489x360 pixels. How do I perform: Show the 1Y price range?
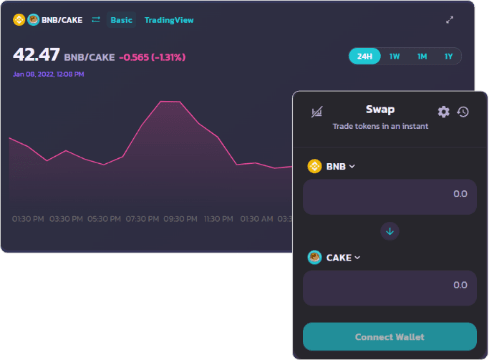tap(448, 56)
